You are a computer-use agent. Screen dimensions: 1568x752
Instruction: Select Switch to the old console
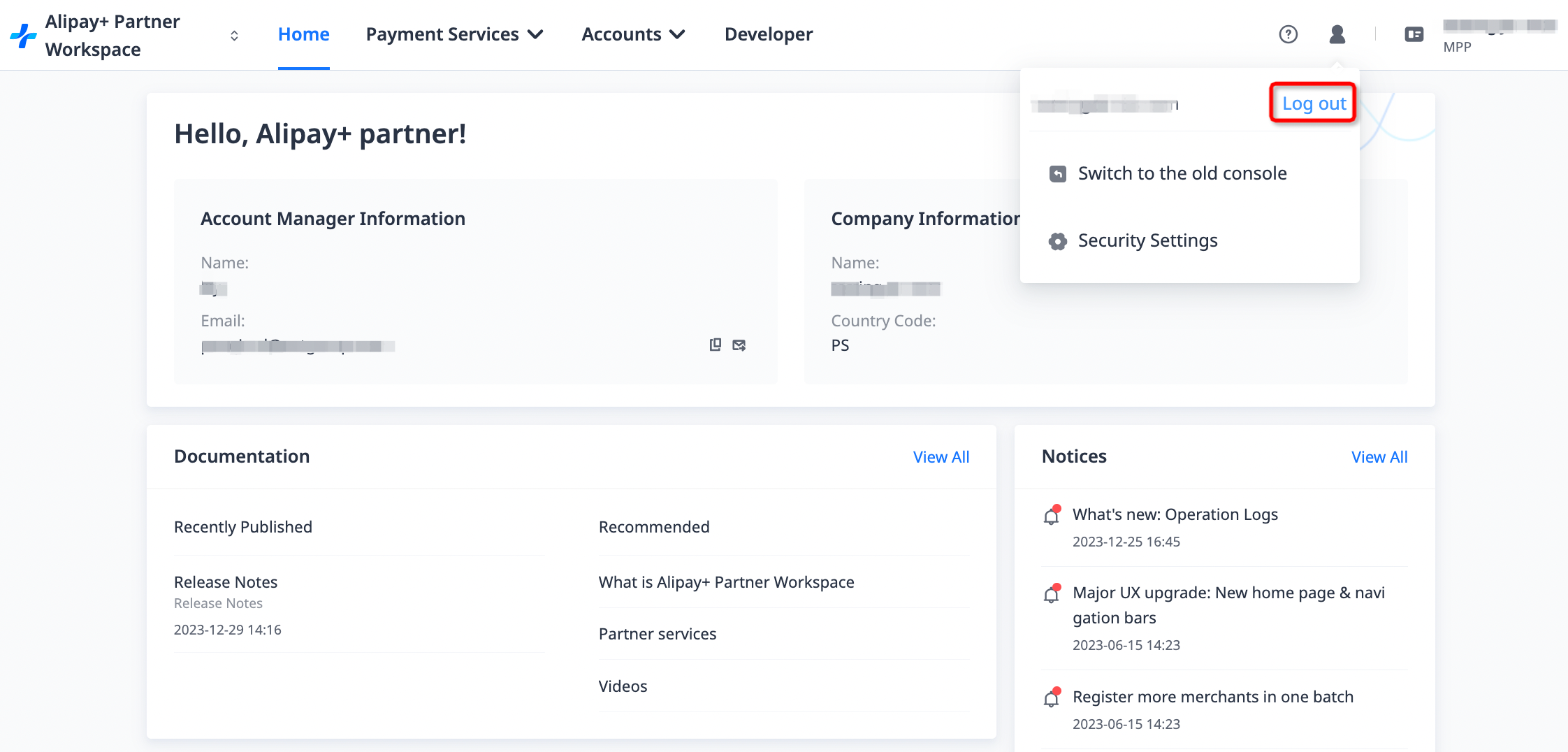tap(1182, 173)
